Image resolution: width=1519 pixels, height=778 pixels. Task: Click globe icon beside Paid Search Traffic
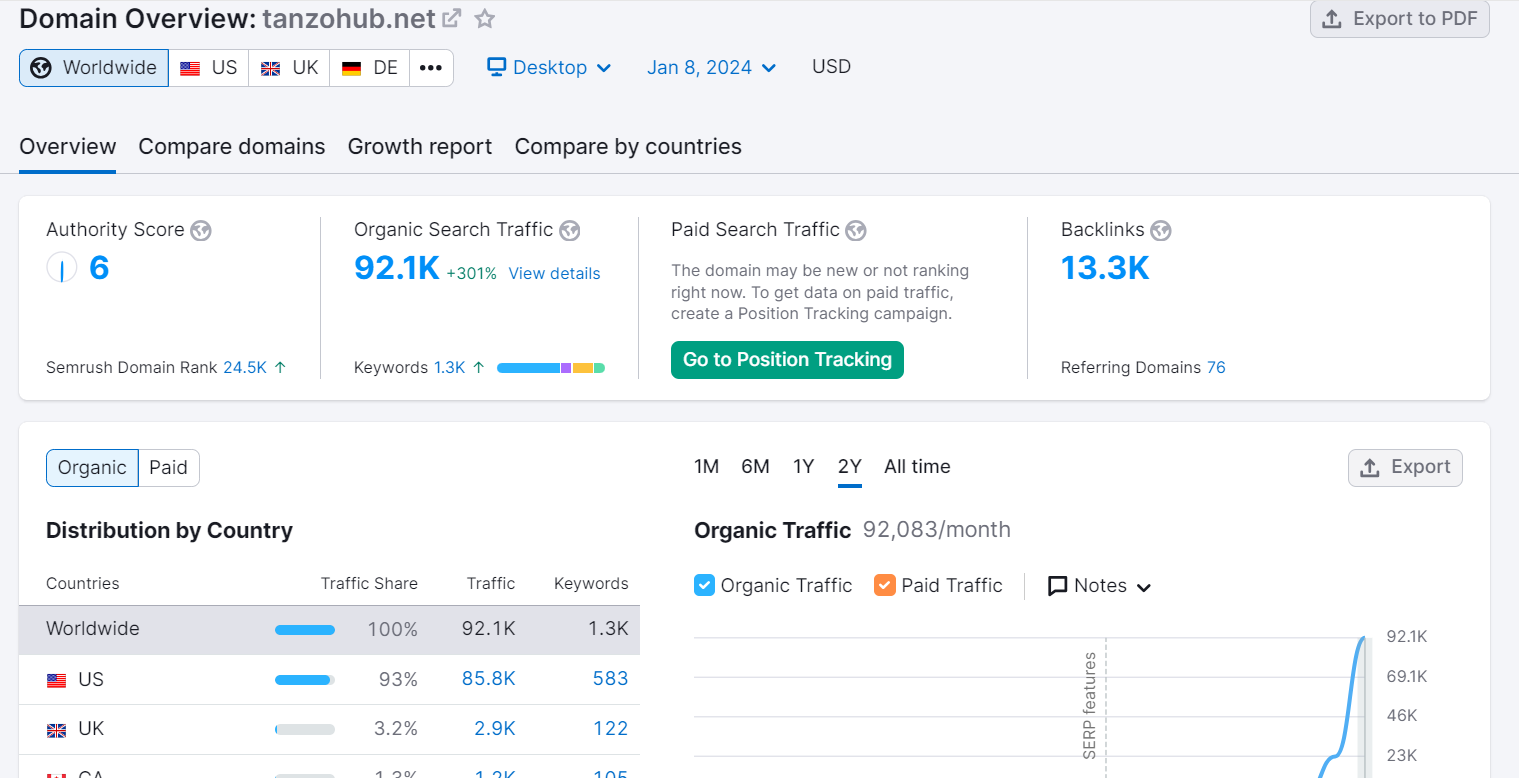pos(856,231)
